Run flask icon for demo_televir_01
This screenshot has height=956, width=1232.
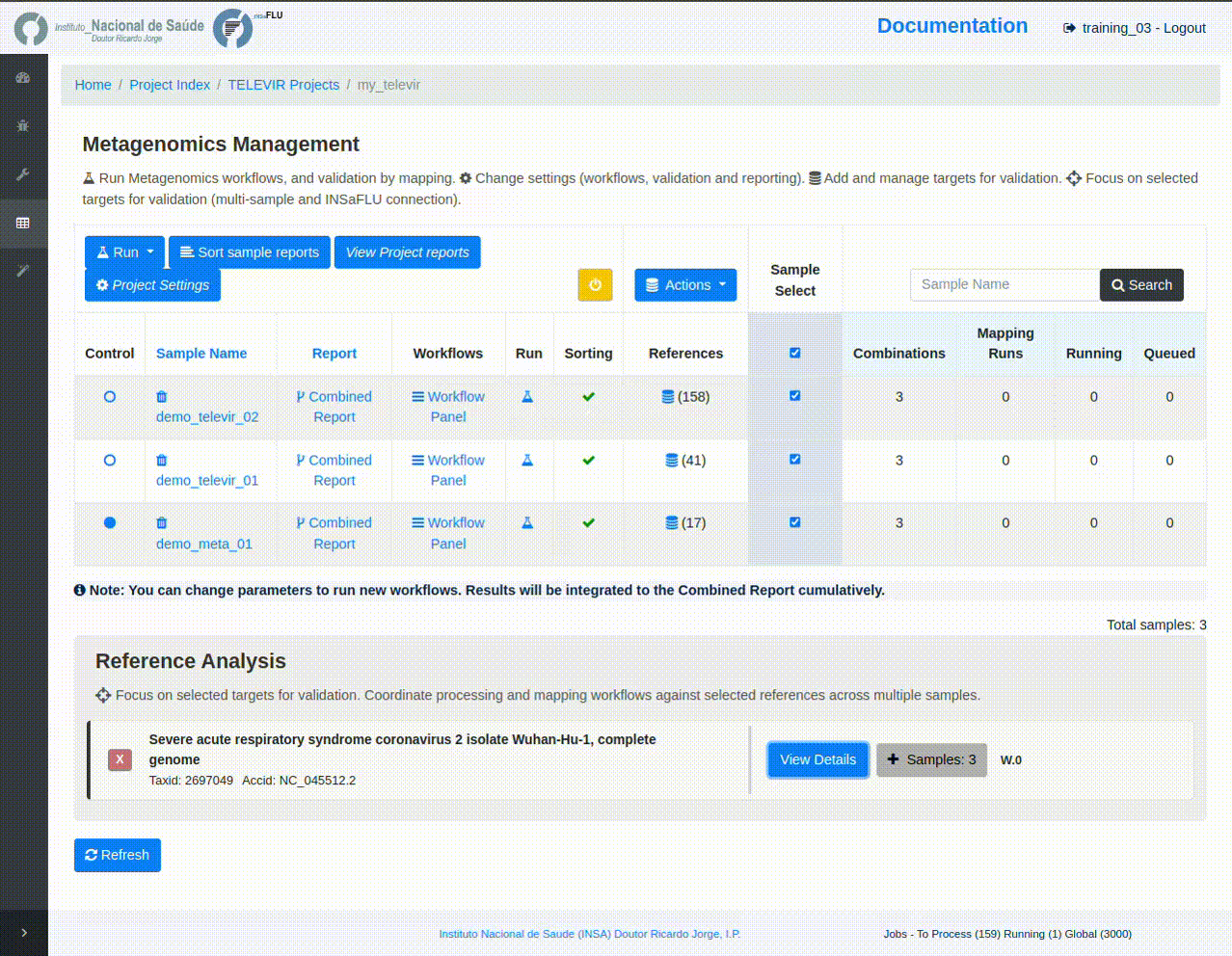527,461
